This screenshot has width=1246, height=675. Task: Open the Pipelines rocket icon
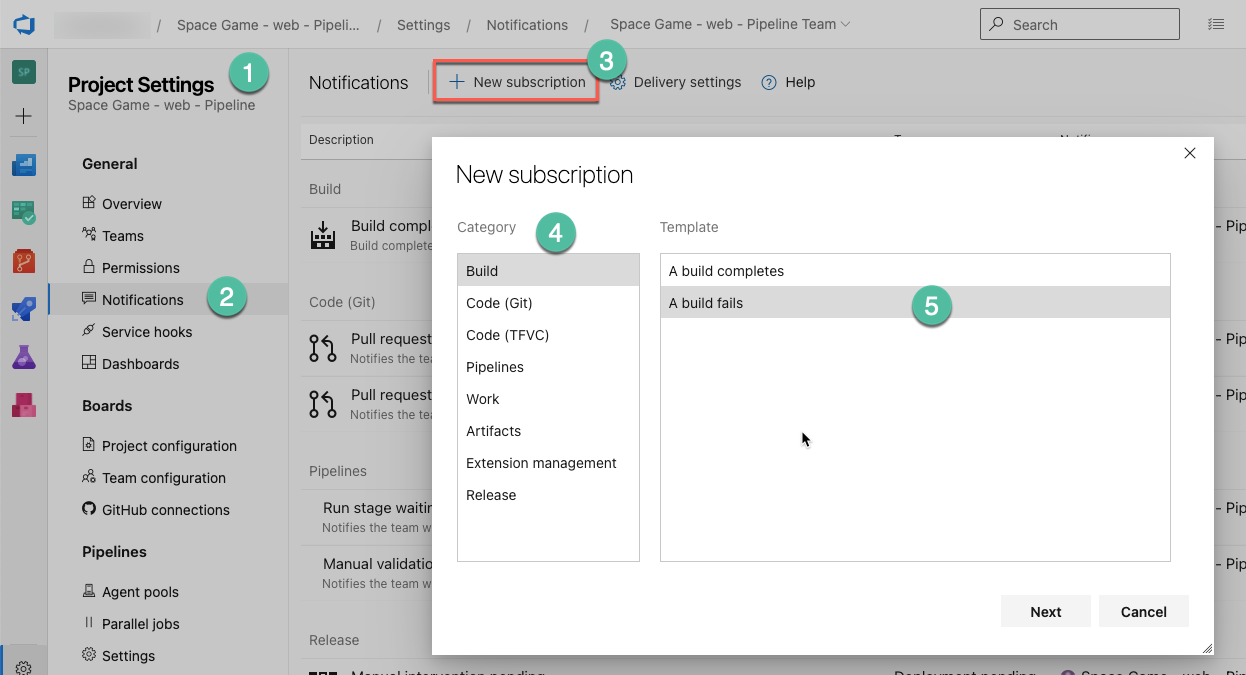click(x=24, y=309)
